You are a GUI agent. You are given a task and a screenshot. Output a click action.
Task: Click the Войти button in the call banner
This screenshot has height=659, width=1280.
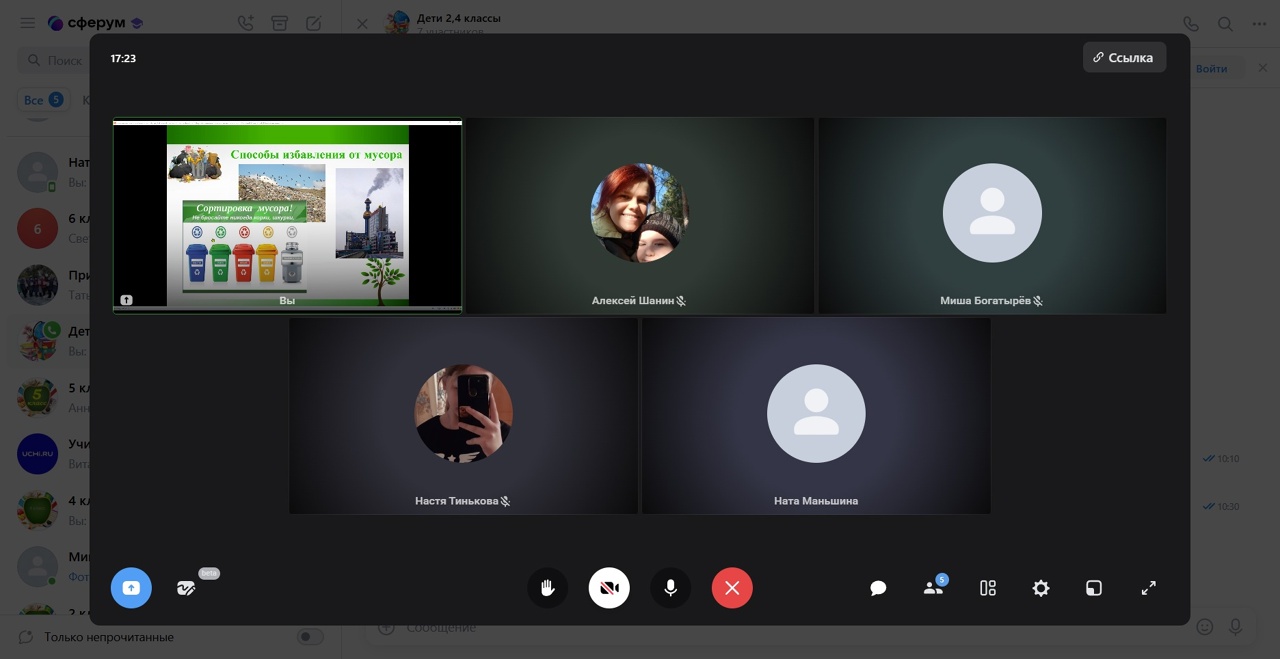pos(1211,68)
